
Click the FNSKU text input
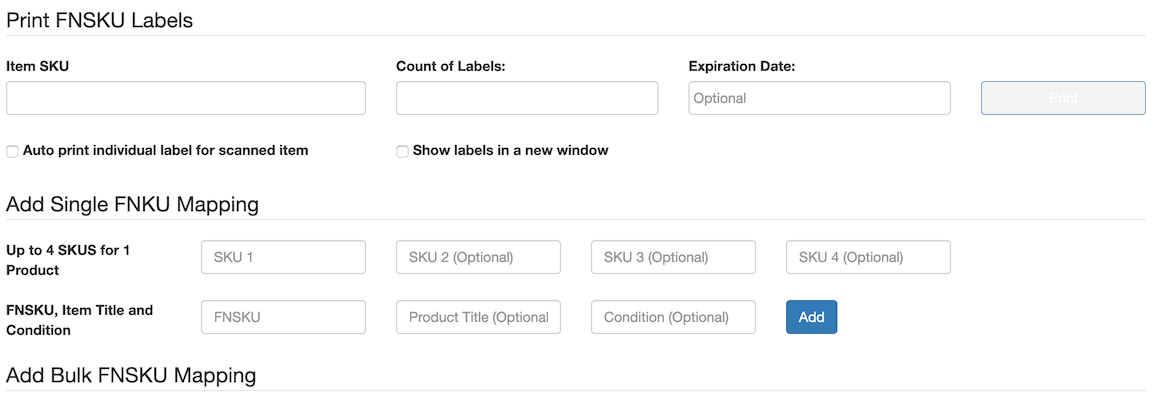(283, 317)
